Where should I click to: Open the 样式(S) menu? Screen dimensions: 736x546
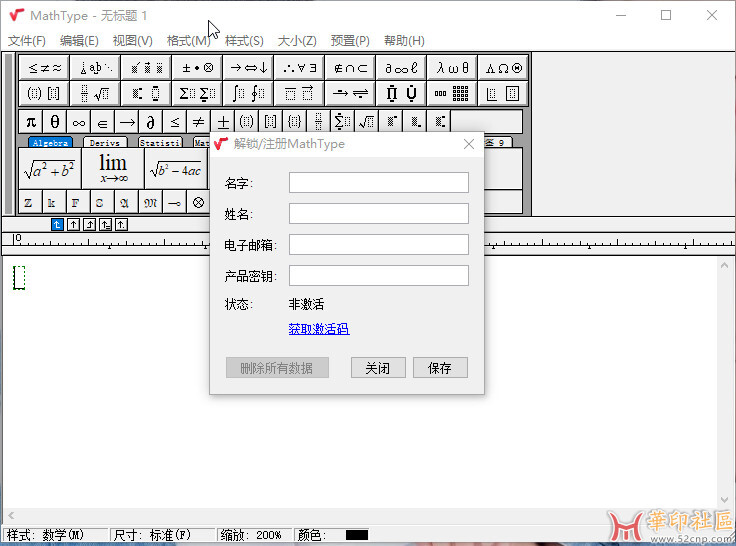[x=244, y=41]
